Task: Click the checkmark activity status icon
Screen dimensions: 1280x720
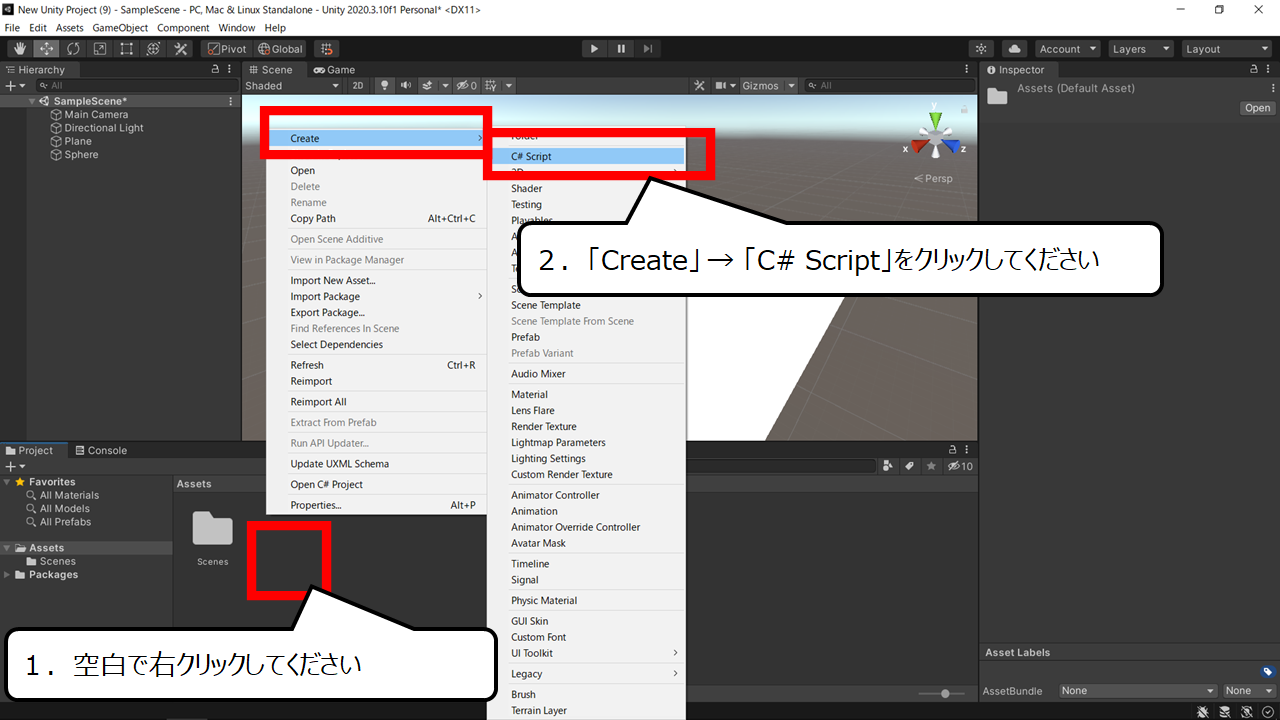Action: [x=1268, y=711]
